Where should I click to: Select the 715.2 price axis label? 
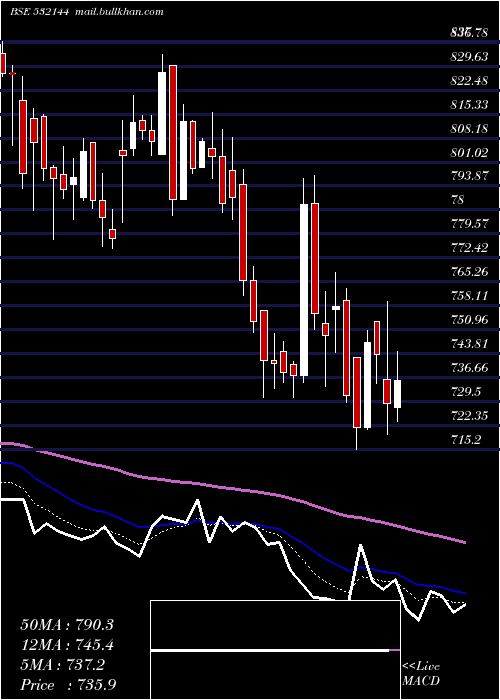466,440
